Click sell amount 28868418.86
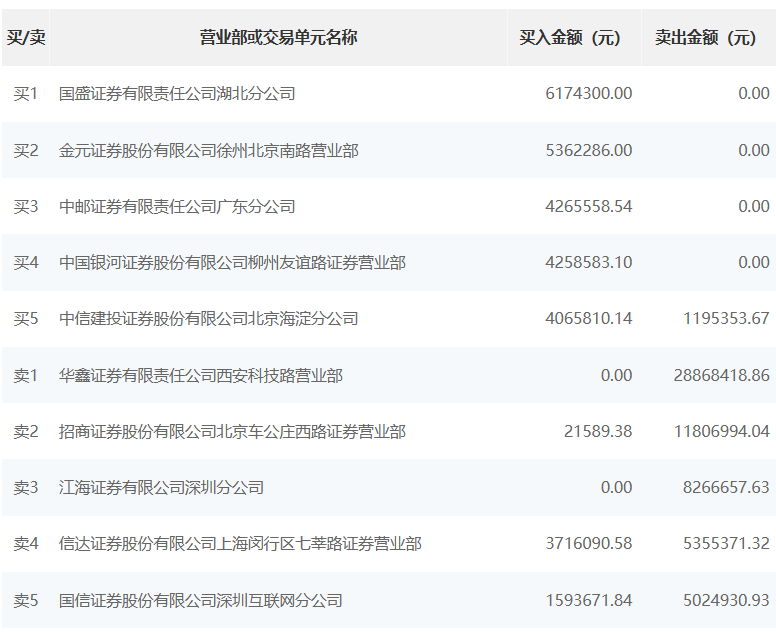Screen dimensions: 776x634 coord(722,376)
